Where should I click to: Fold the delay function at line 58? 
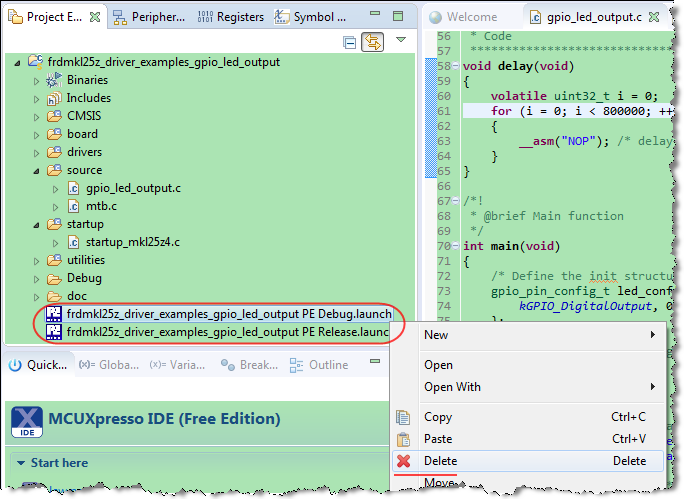click(455, 66)
